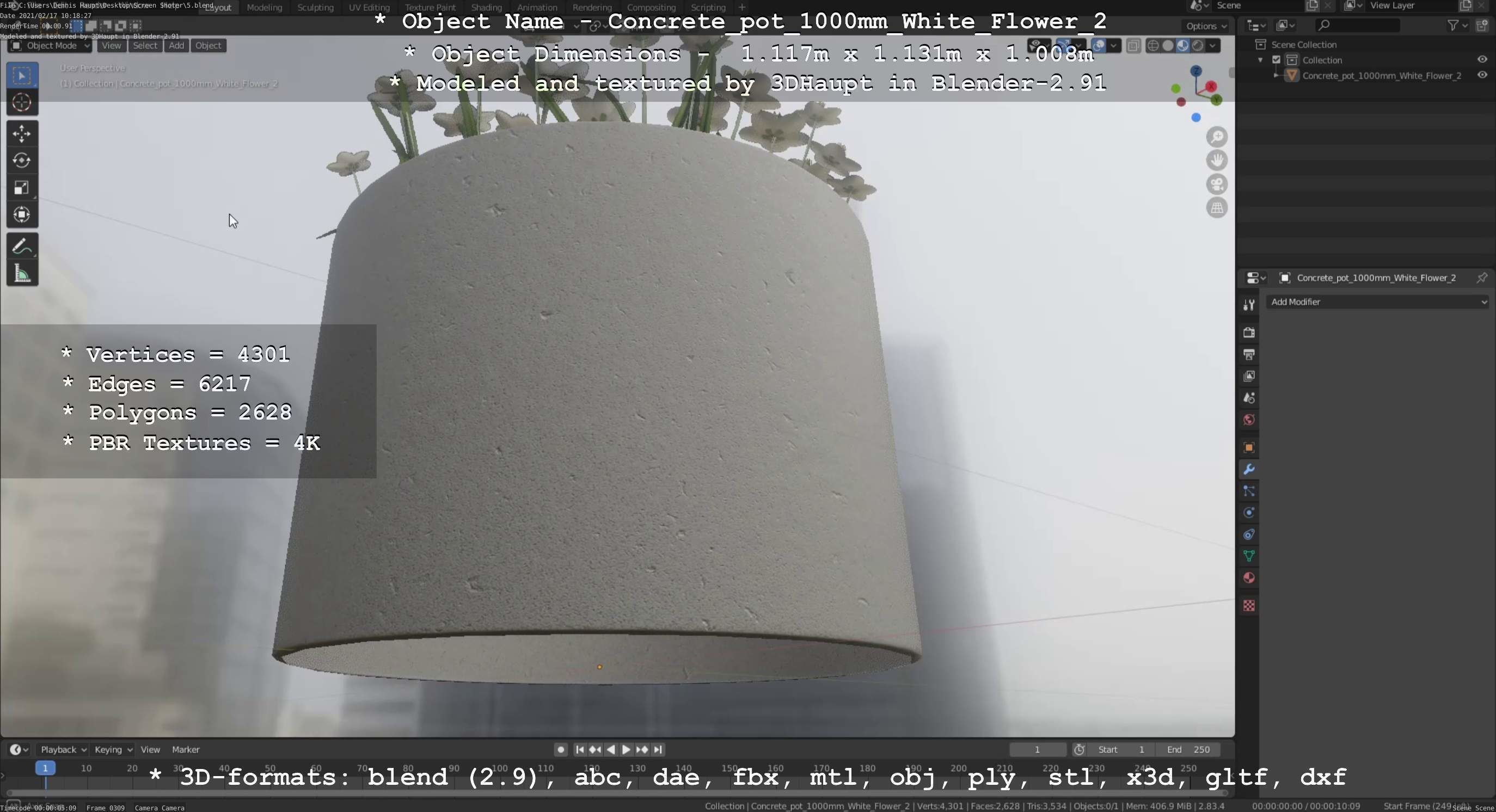Open the Scene properties tab
1496x812 pixels.
click(1249, 398)
